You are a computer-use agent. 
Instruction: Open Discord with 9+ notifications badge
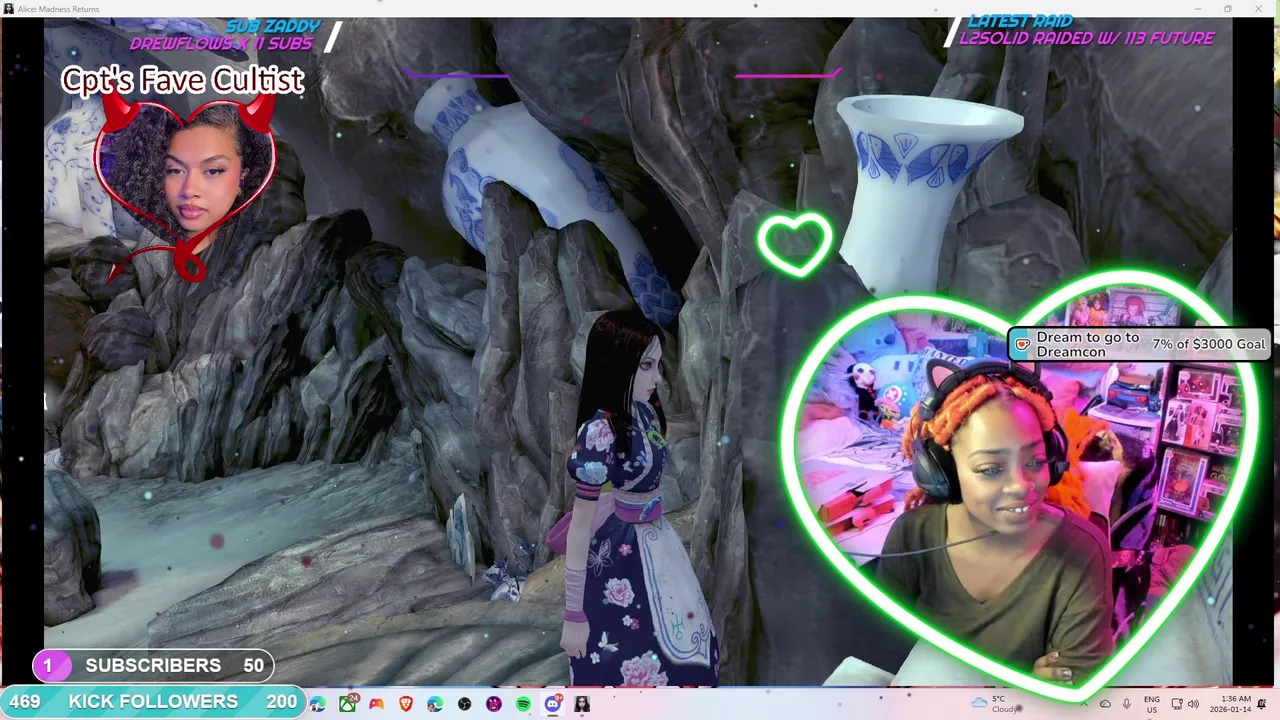[x=553, y=704]
